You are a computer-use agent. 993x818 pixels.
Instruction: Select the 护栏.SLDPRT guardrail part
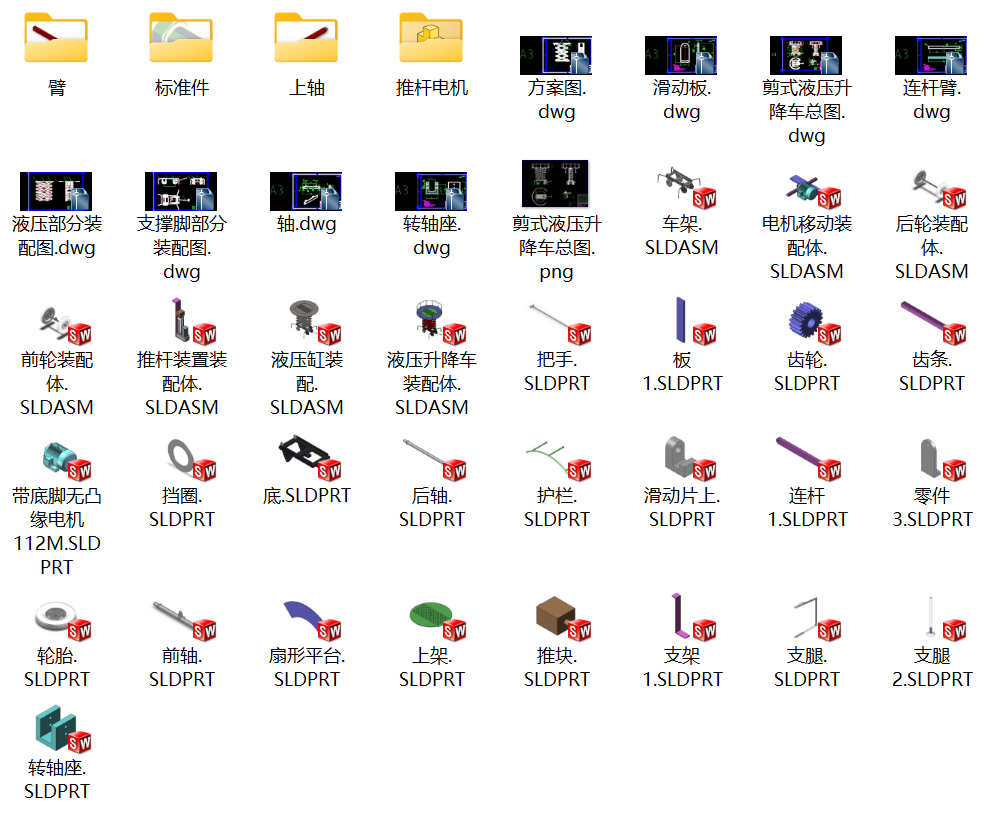pyautogui.click(x=556, y=458)
